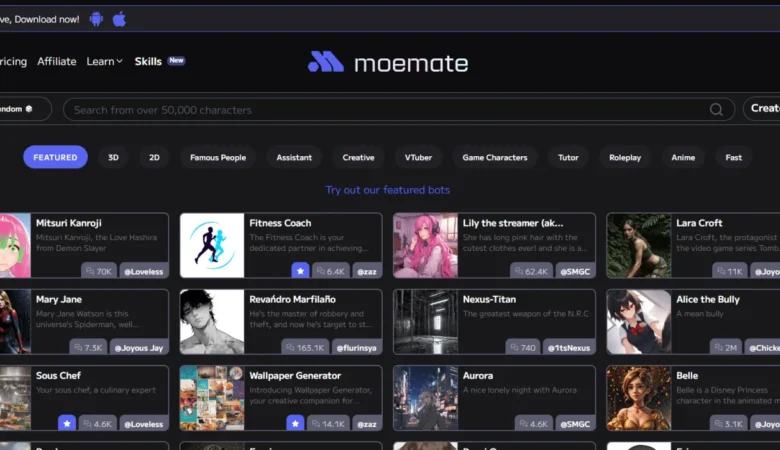The height and width of the screenshot is (450, 780).
Task: Open the Lara Croft thumbnail
Action: coord(639,245)
